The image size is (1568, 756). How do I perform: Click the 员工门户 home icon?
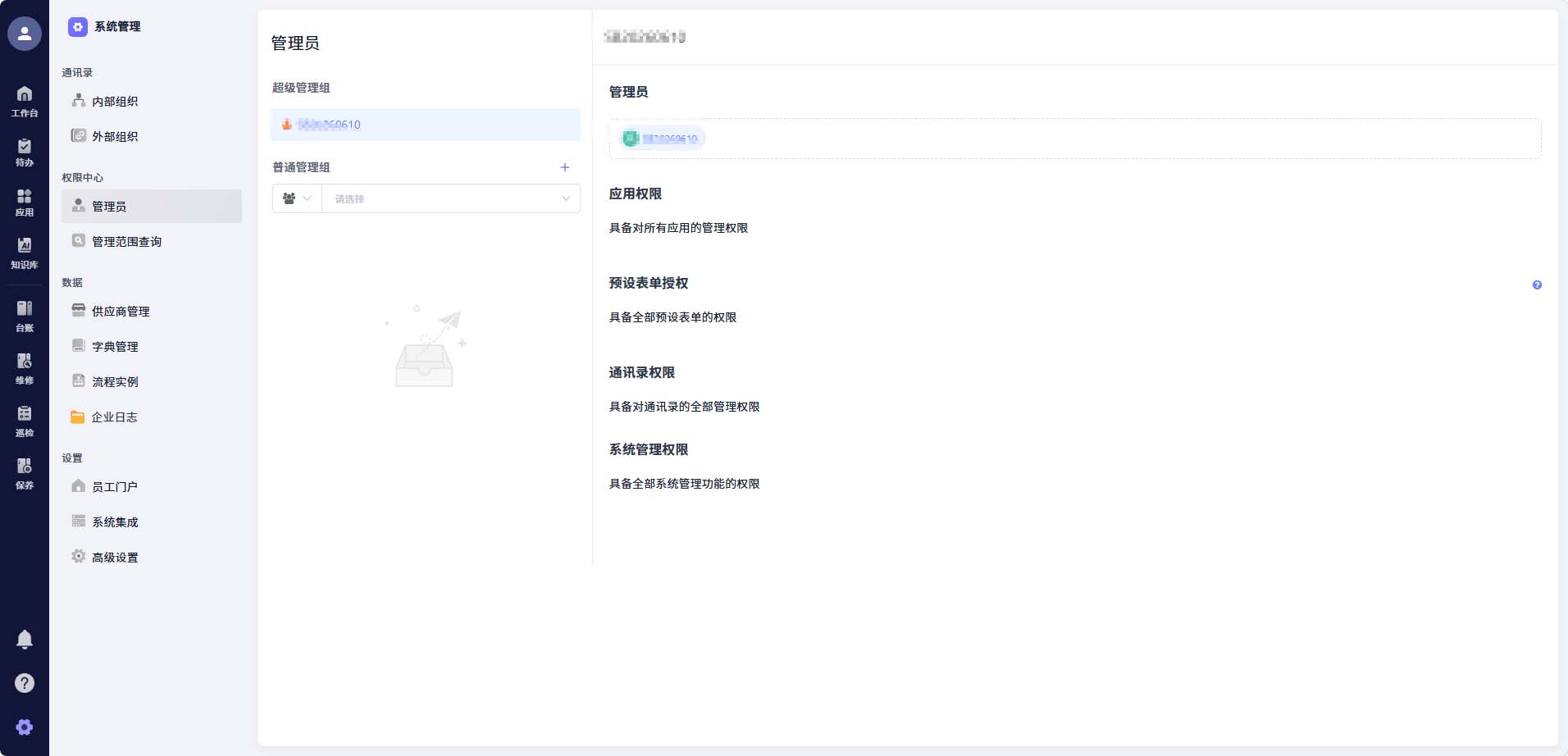[79, 485]
